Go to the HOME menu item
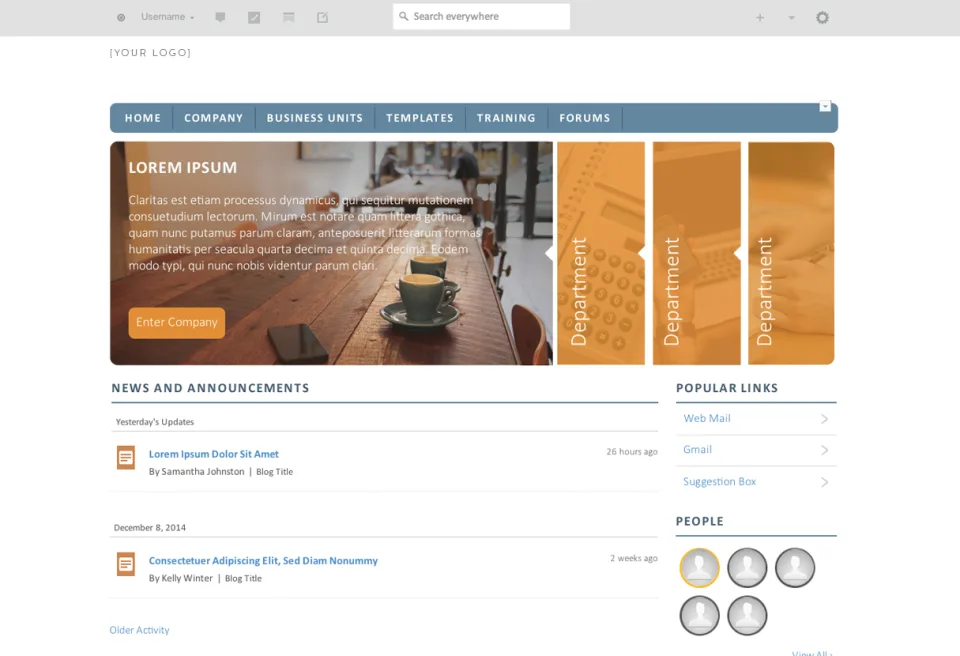 (143, 118)
